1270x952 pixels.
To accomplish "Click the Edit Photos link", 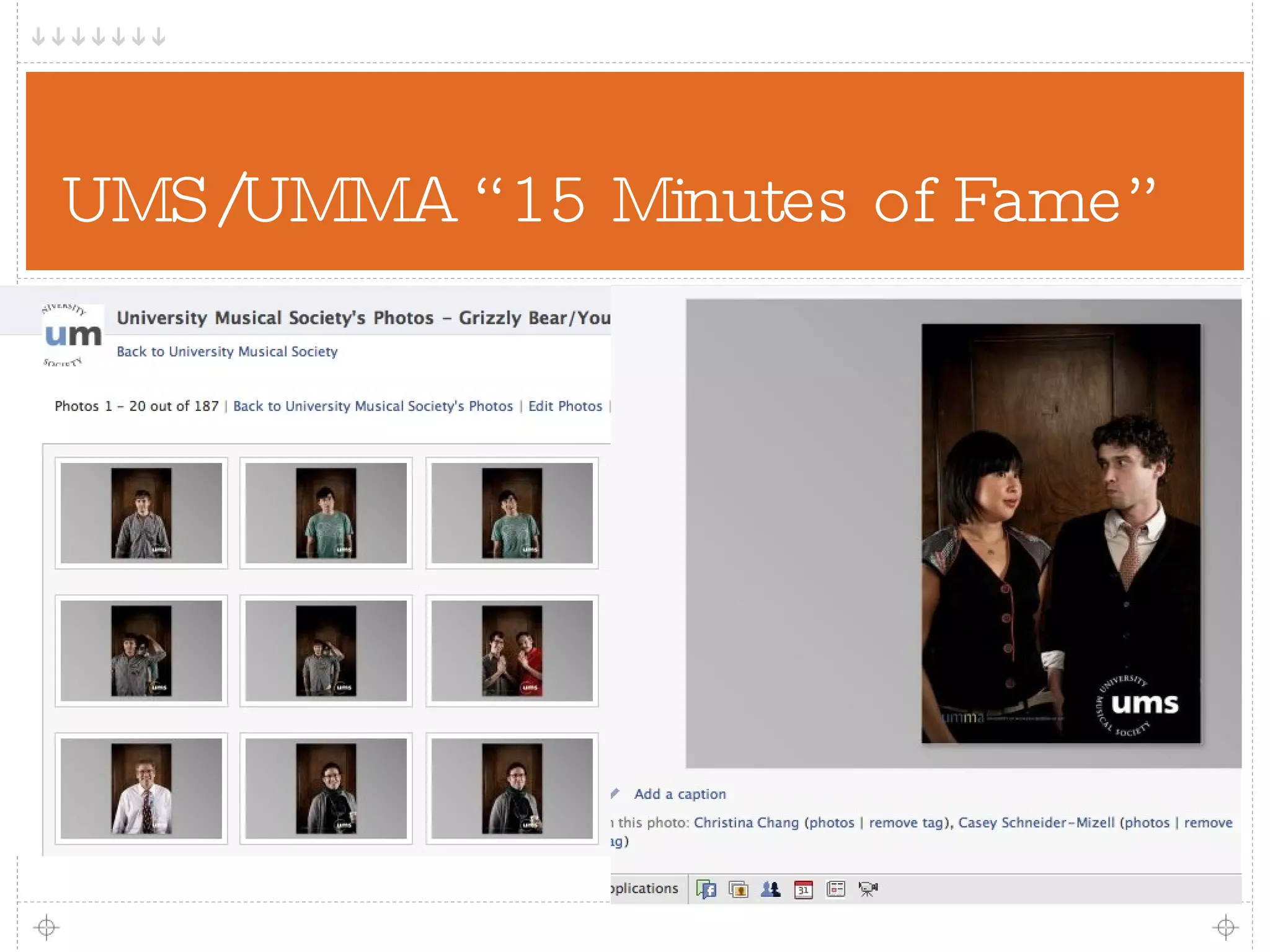I will [565, 407].
